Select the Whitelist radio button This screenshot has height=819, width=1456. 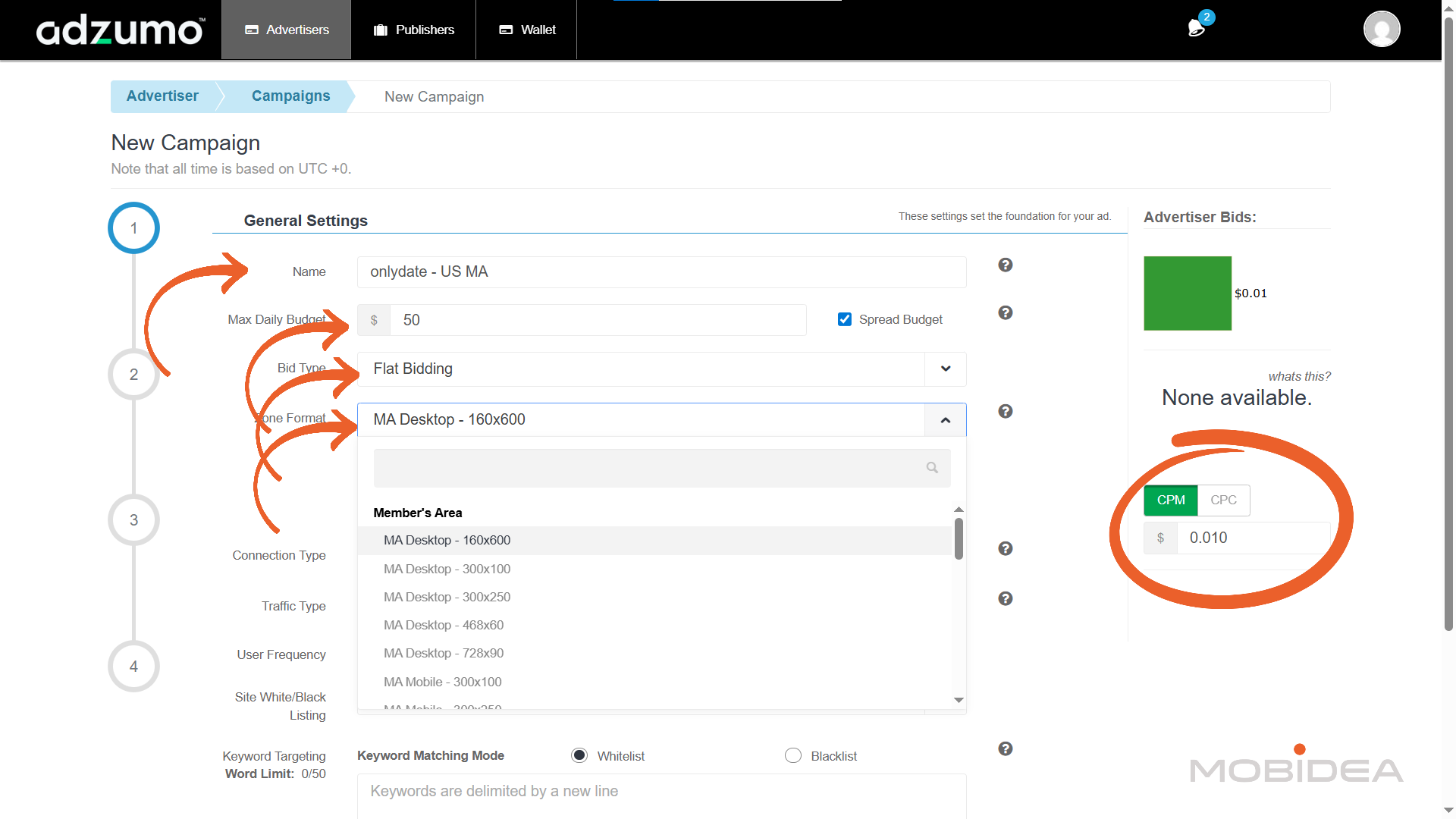[579, 755]
